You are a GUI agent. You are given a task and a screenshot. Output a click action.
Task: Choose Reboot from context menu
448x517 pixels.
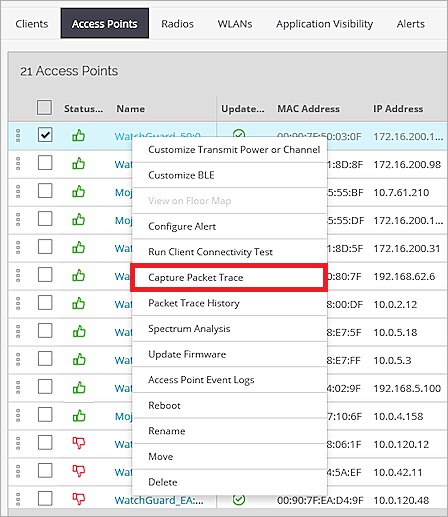pos(229,405)
